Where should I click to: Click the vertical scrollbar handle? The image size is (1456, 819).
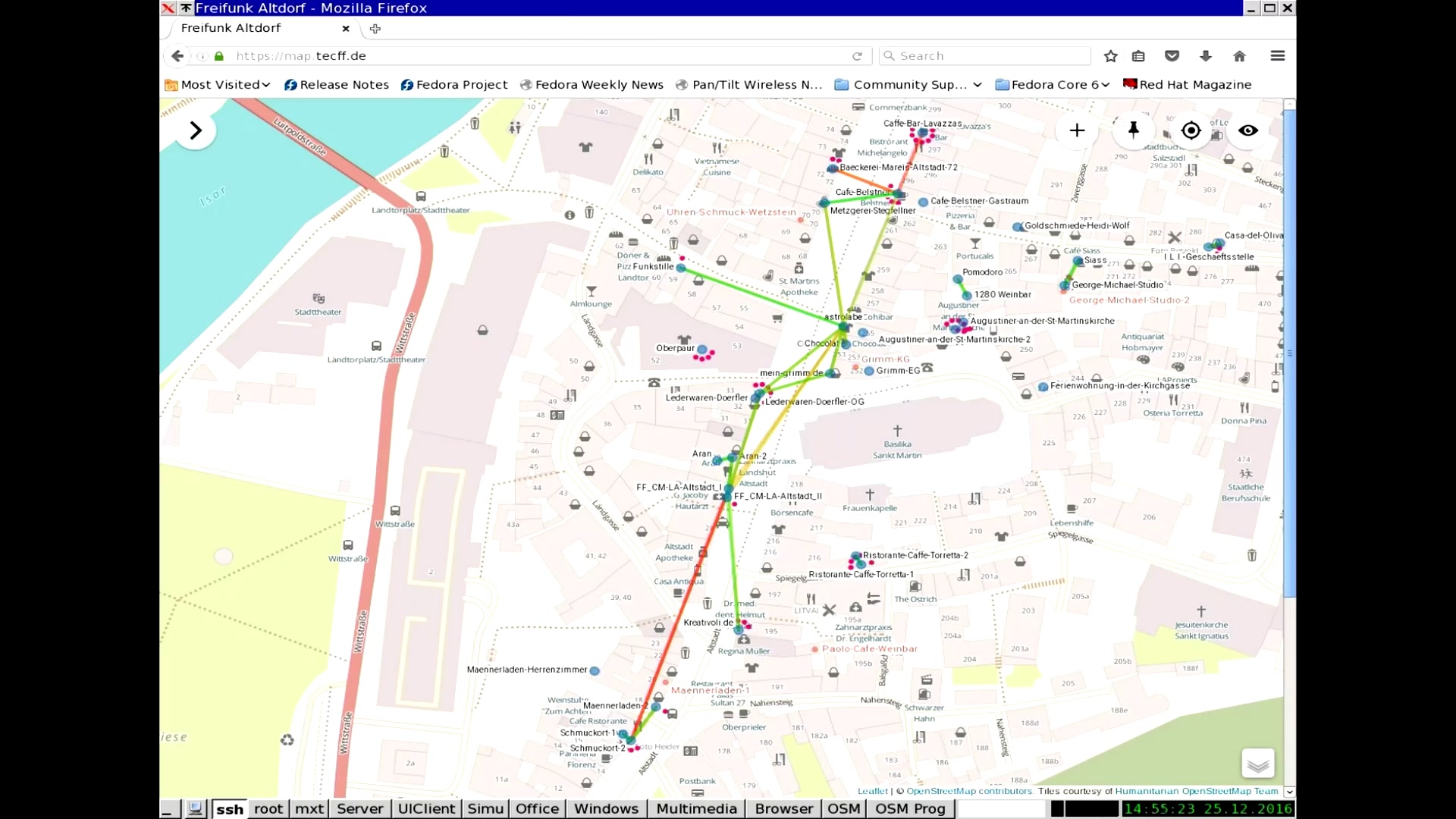(x=1290, y=353)
